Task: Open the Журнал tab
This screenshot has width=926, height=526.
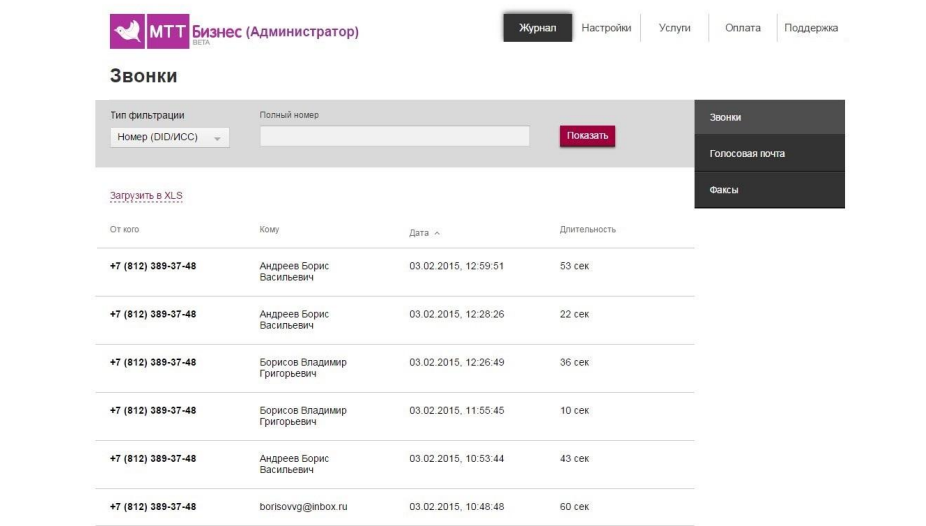Action: pyautogui.click(x=538, y=28)
